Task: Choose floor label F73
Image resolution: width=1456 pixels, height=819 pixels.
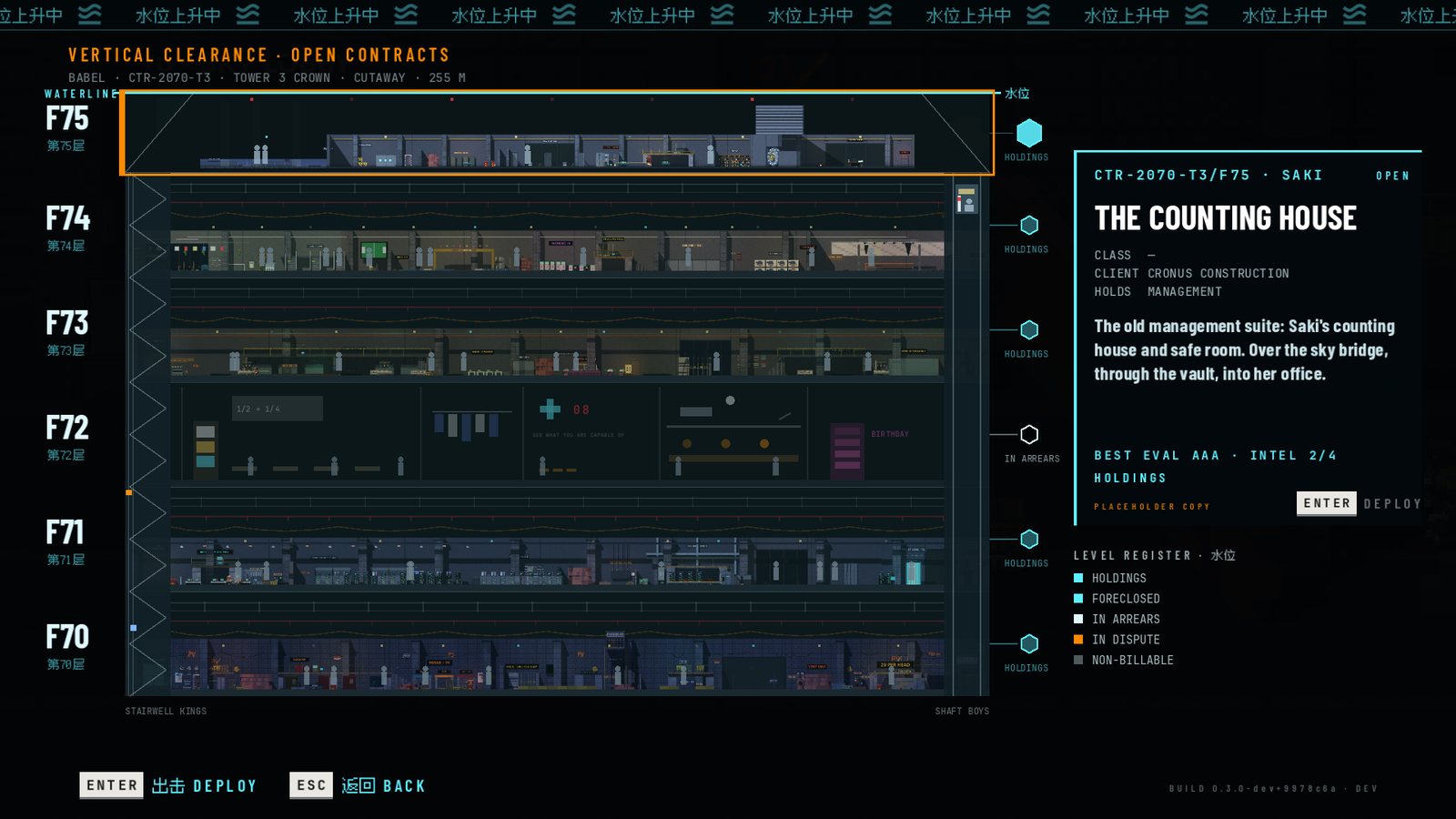Action: [67, 323]
